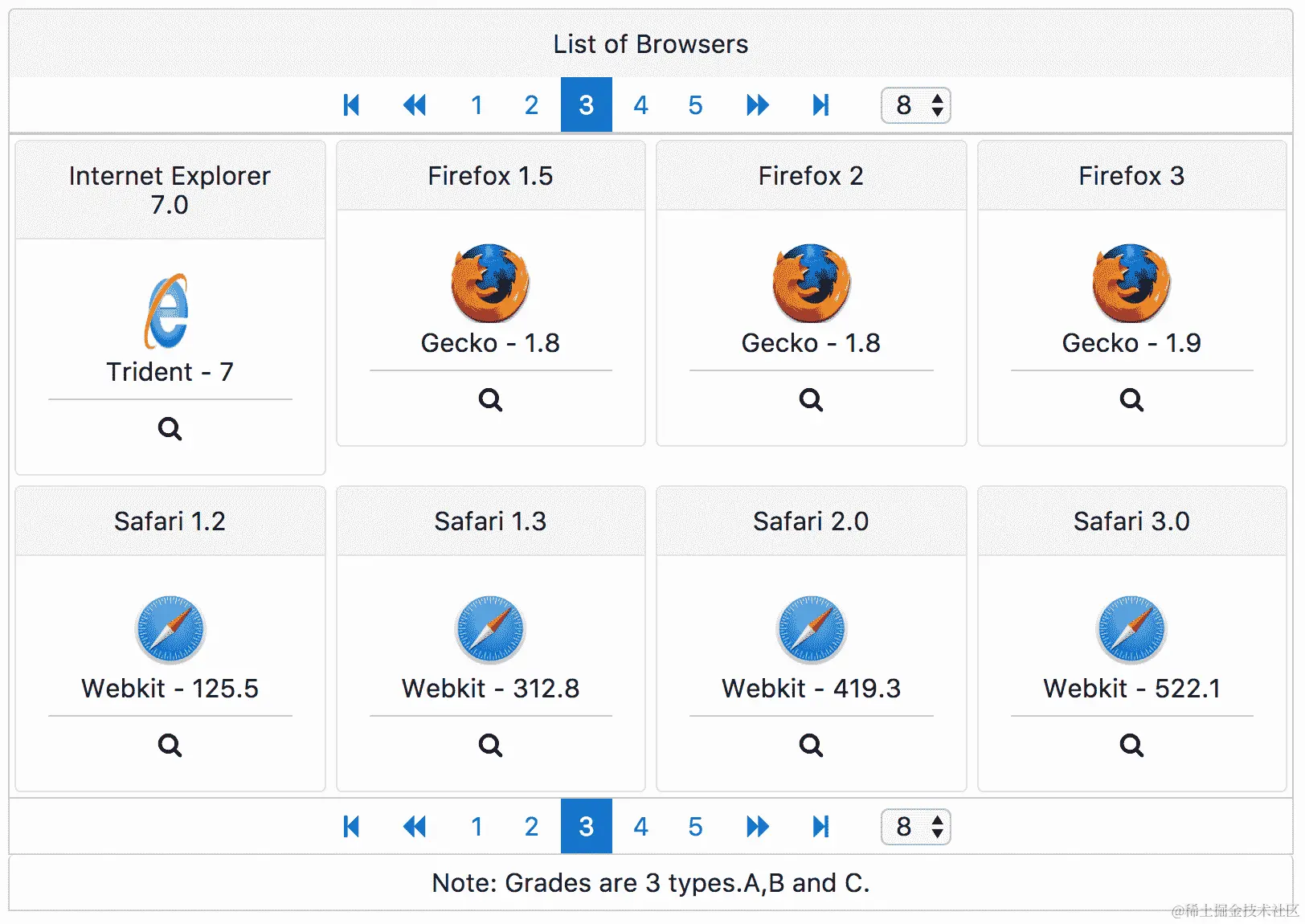
Task: Jump to last page in bottom paginator
Action: tap(820, 826)
